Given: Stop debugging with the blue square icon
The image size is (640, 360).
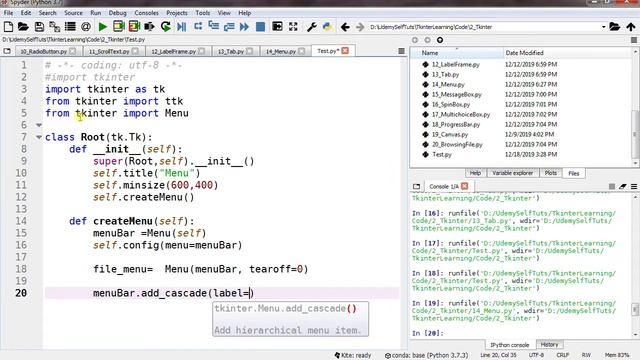Looking at the screenshot, I should [x=260, y=27].
